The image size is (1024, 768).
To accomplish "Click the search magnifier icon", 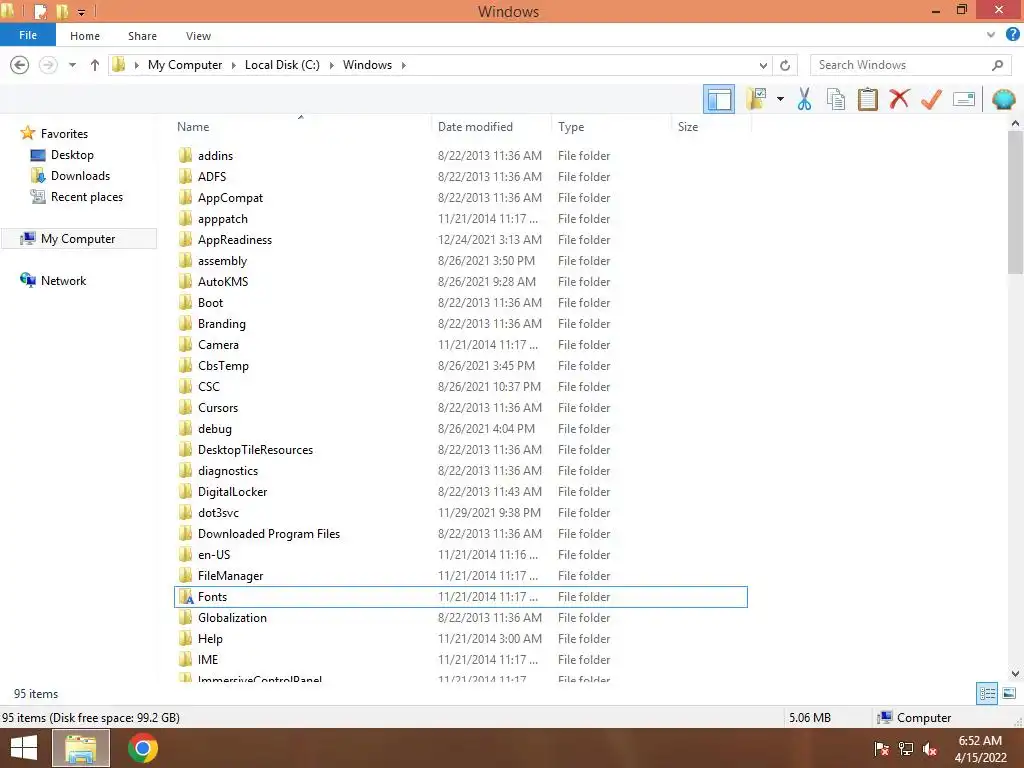I will pos(997,65).
